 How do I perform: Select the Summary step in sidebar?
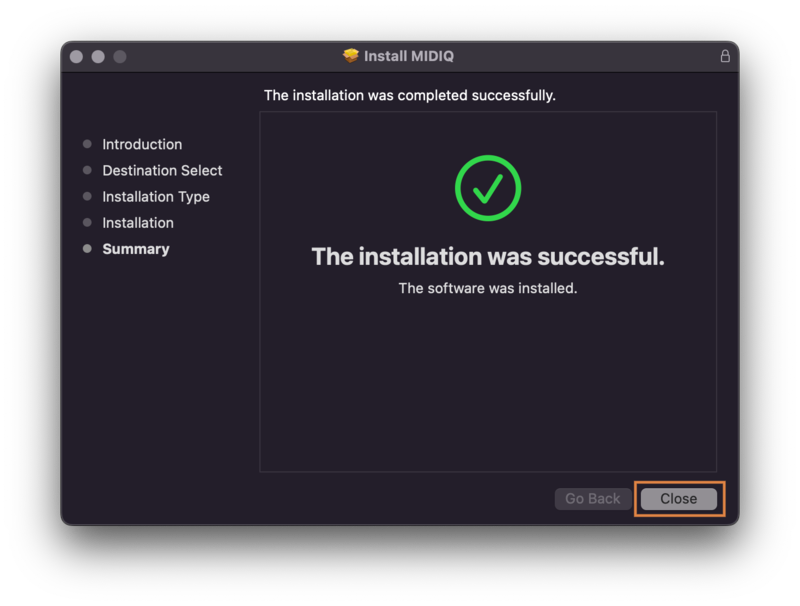(136, 248)
